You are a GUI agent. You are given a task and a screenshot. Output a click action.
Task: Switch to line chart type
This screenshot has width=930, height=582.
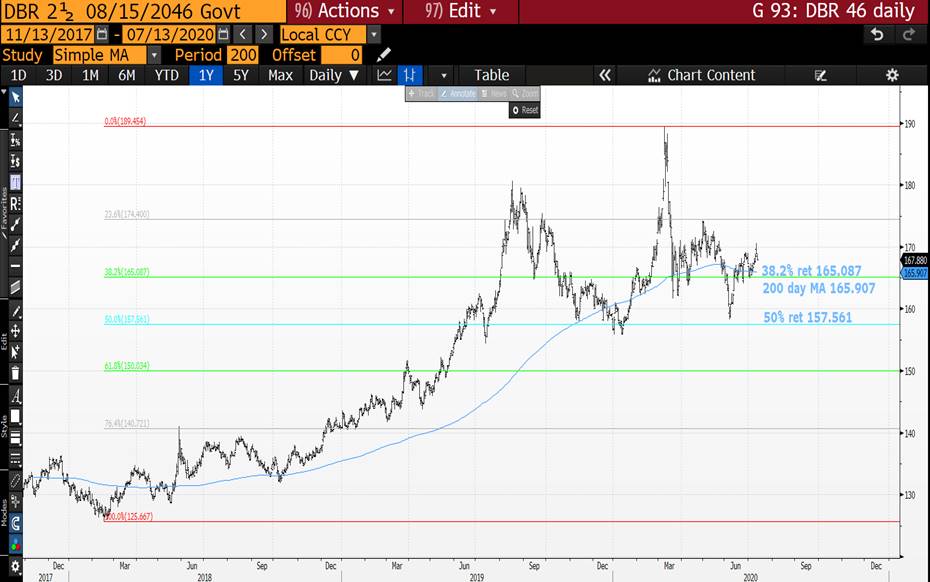385,75
